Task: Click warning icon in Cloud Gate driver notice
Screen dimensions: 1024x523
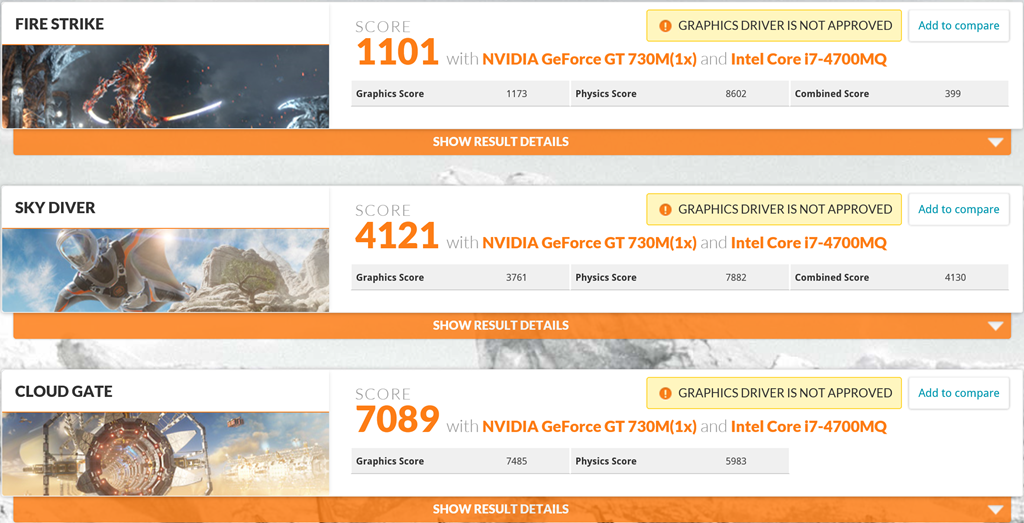Action: [x=665, y=393]
